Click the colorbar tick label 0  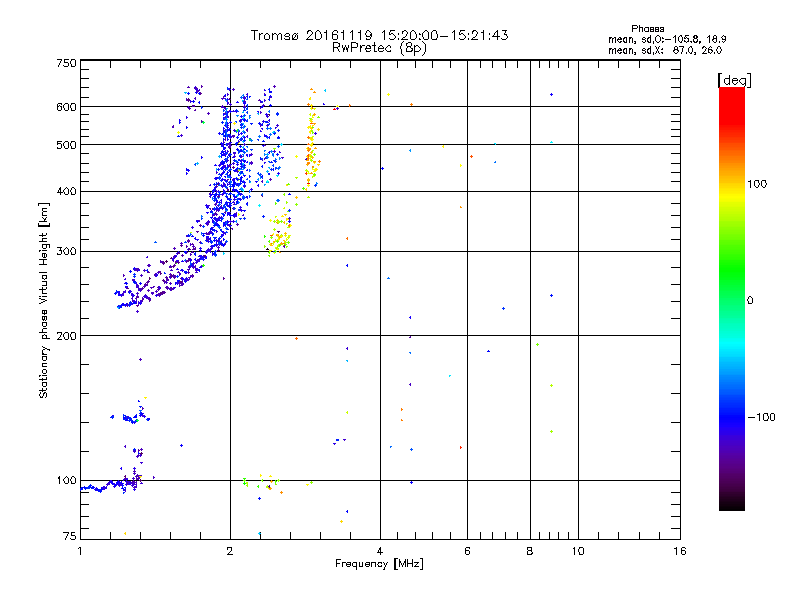pyautogui.click(x=750, y=301)
